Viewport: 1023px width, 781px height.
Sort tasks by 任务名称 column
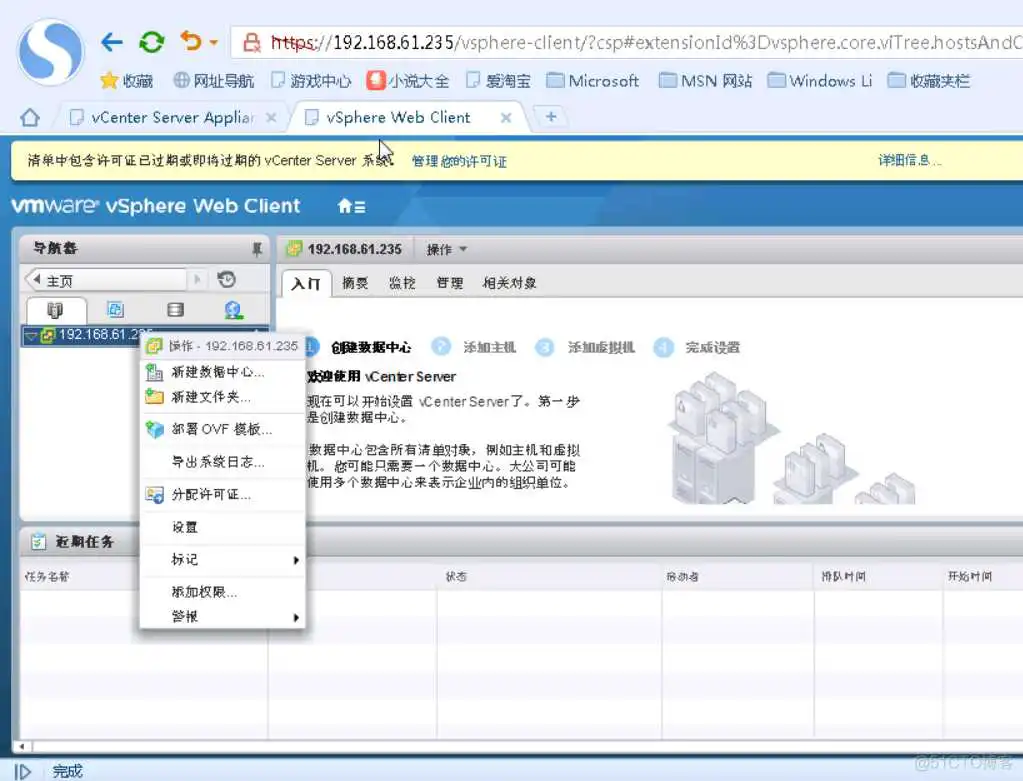47,577
